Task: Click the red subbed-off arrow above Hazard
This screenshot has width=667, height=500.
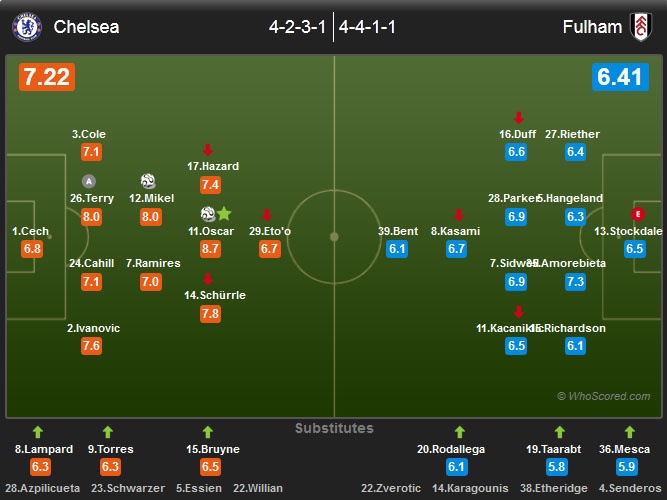Action: (208, 149)
